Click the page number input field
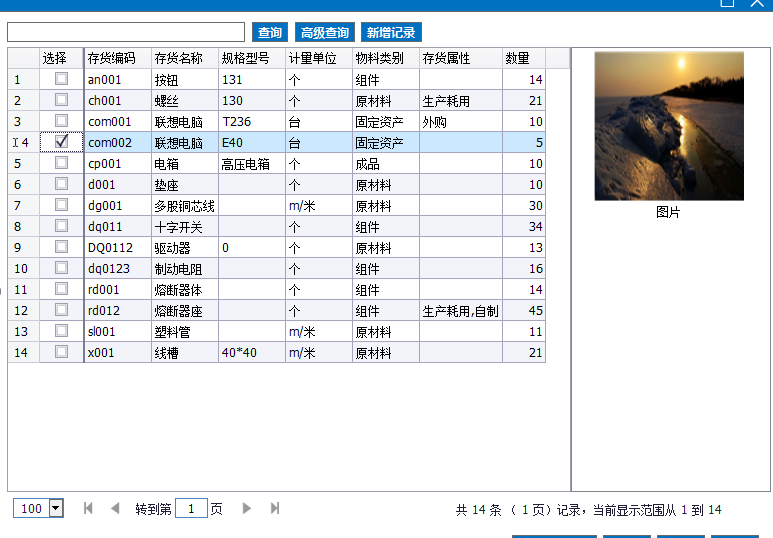Viewport: 773px width, 538px height. point(191,509)
